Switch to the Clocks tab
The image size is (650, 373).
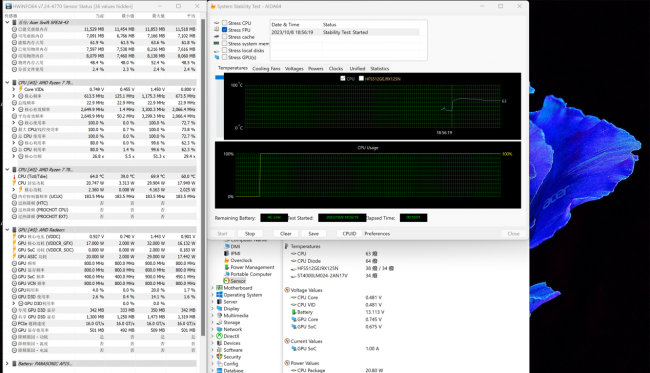pyautogui.click(x=336, y=68)
